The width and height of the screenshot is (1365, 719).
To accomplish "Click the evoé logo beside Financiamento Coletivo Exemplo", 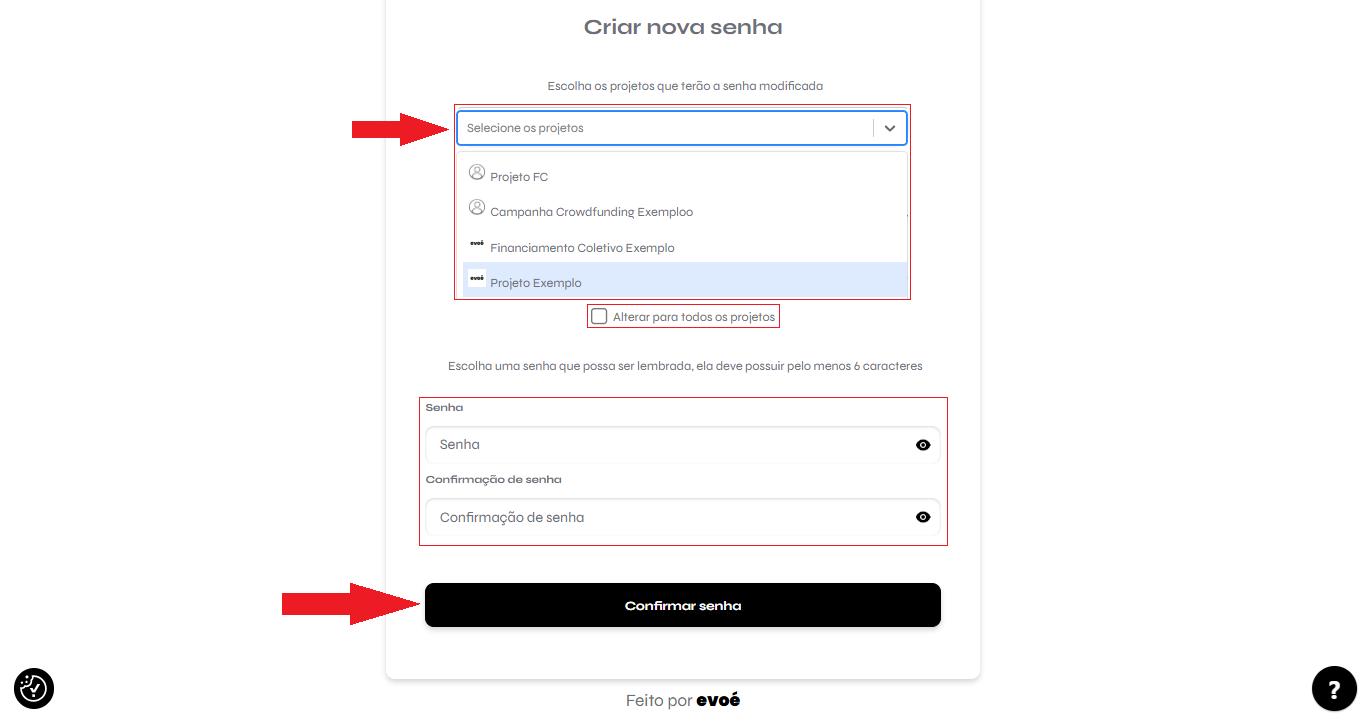I will 477,243.
